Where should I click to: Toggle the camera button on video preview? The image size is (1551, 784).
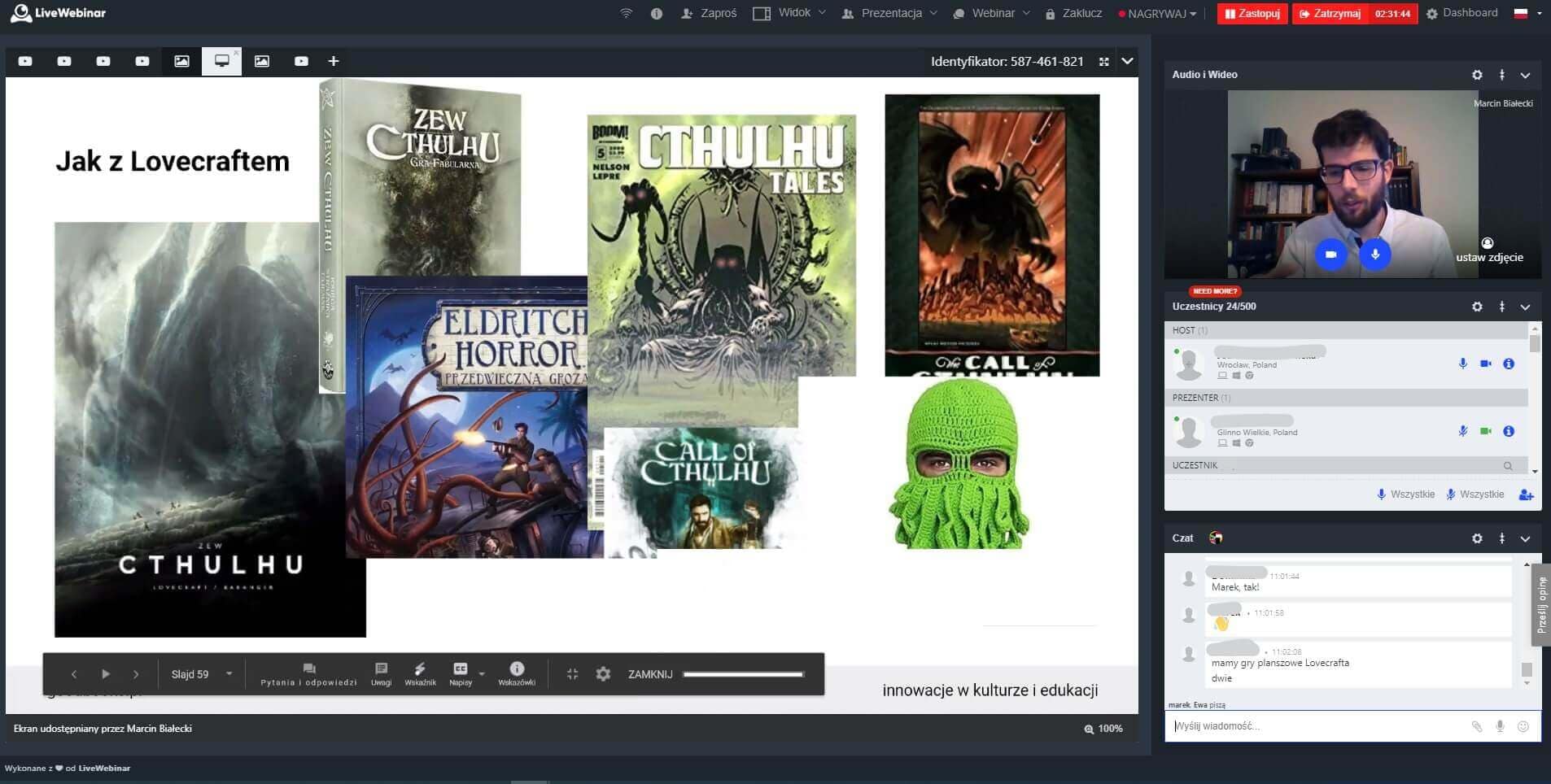[x=1330, y=255]
